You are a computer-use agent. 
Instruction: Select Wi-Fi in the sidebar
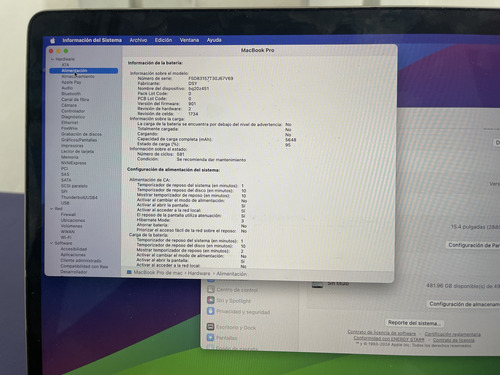coord(66,238)
